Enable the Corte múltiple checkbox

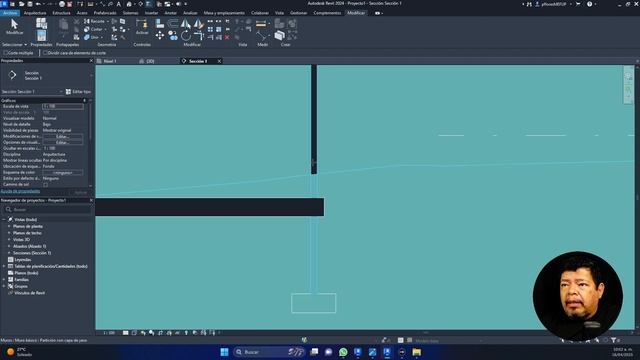pos(6,53)
